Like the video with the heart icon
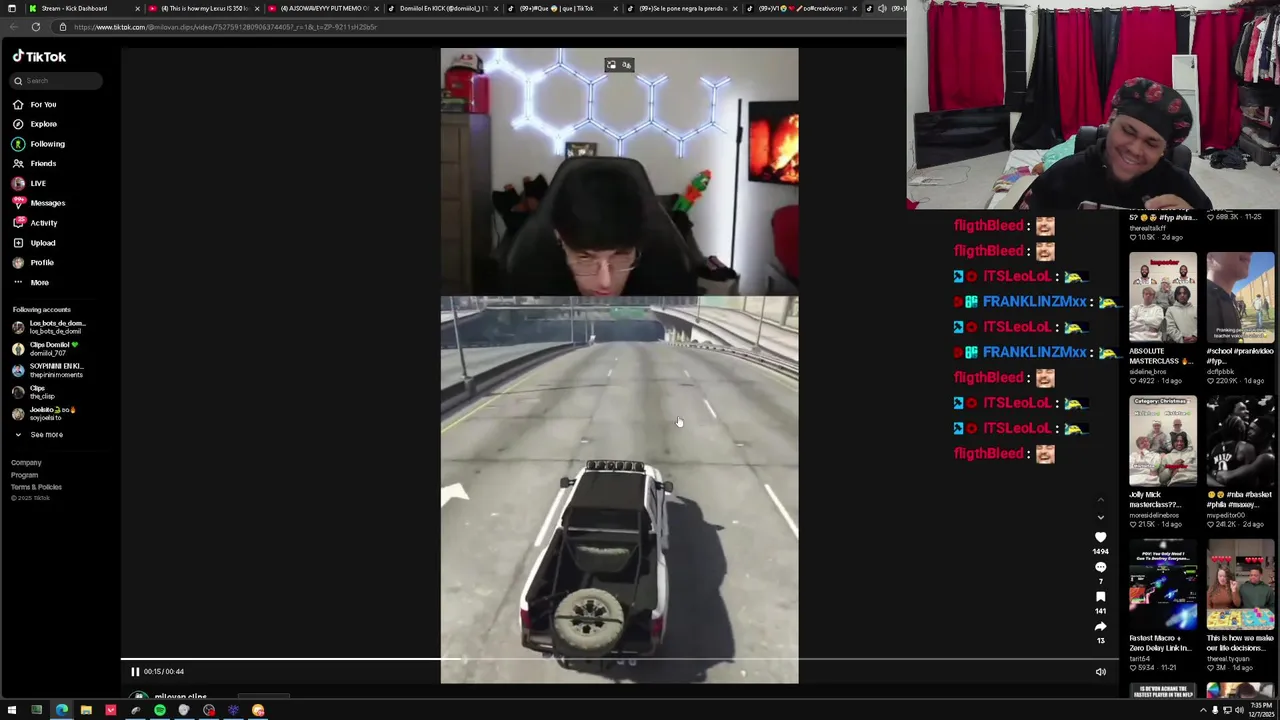 coord(1100,538)
